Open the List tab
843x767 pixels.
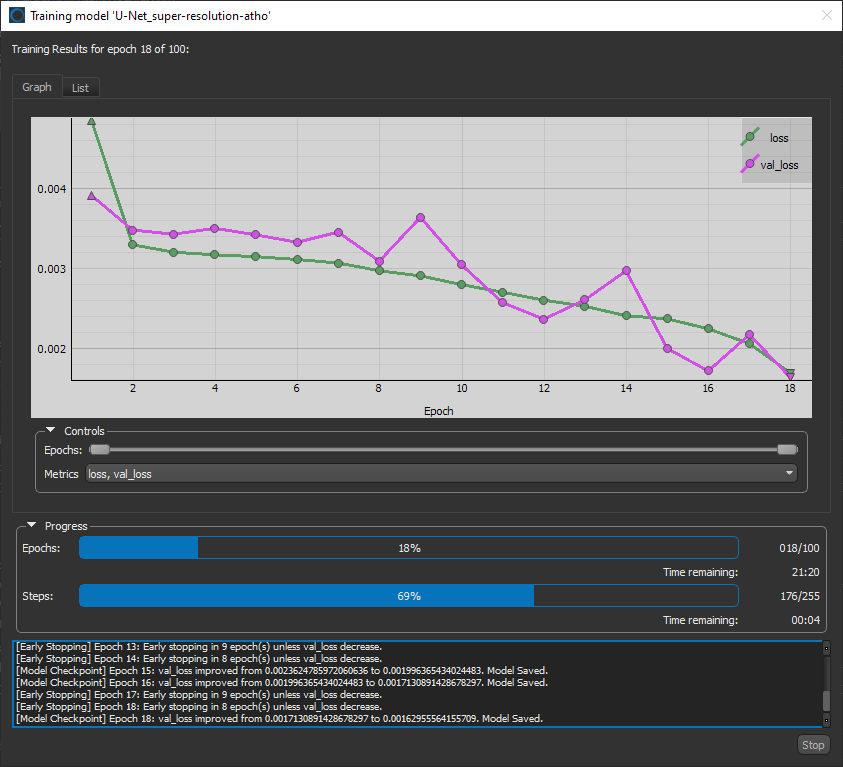click(x=80, y=88)
